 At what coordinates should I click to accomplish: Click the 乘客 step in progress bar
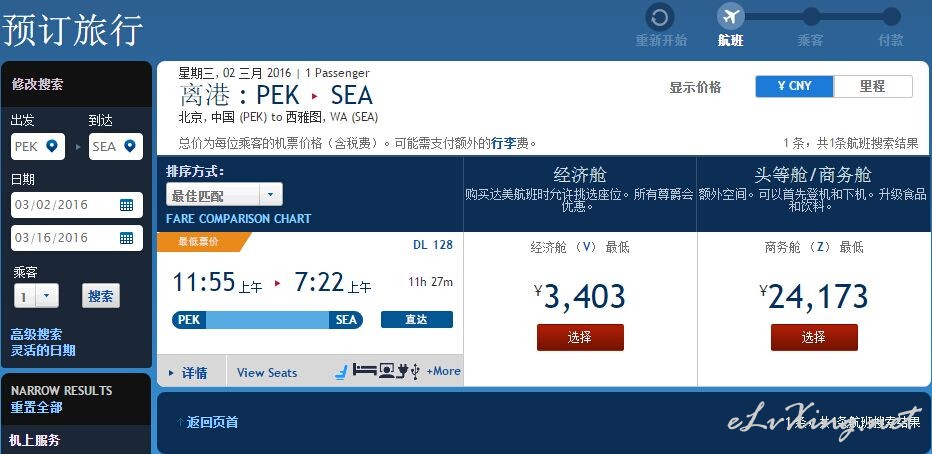pyautogui.click(x=810, y=40)
